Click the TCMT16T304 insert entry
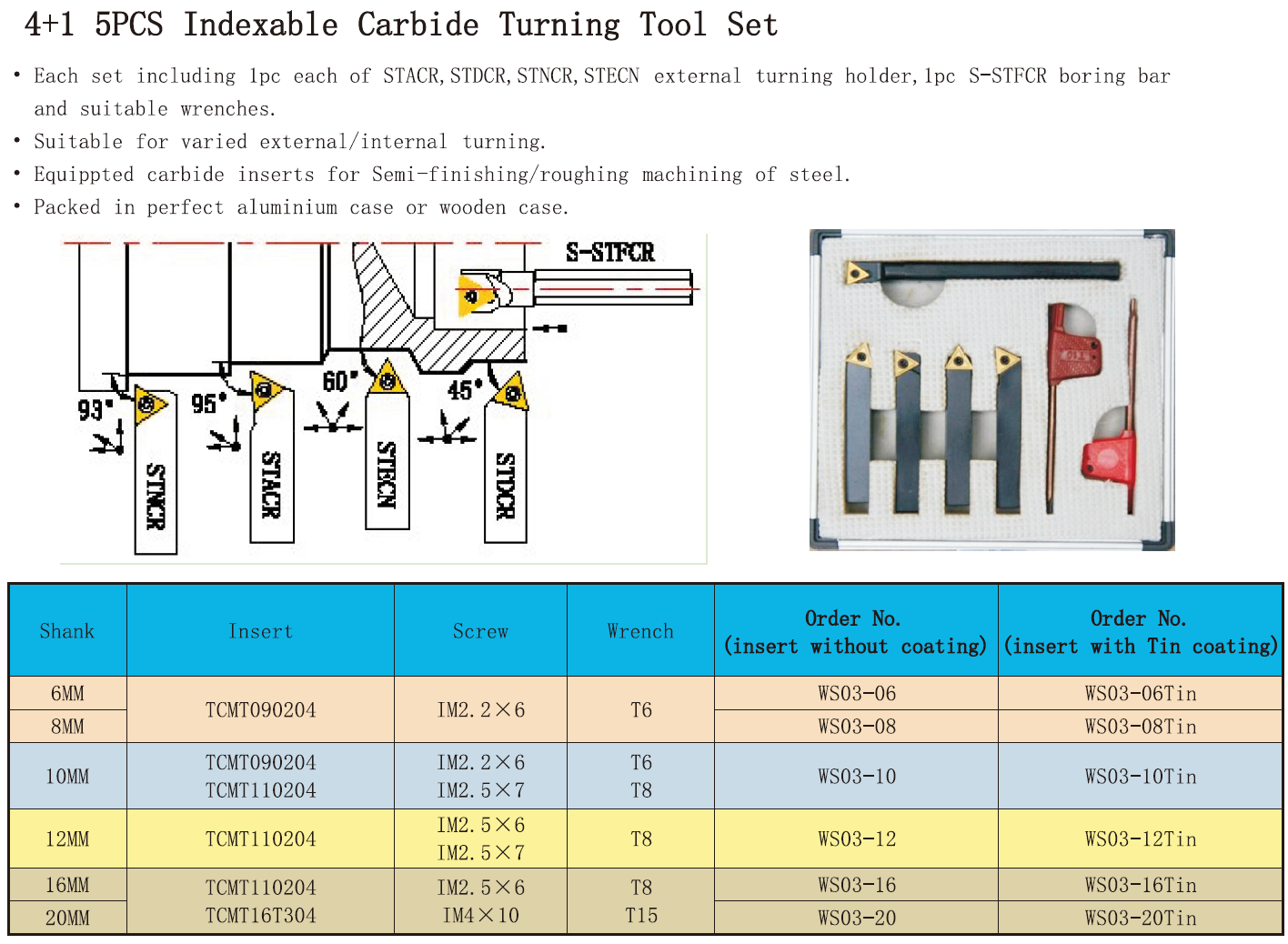 pos(261,916)
